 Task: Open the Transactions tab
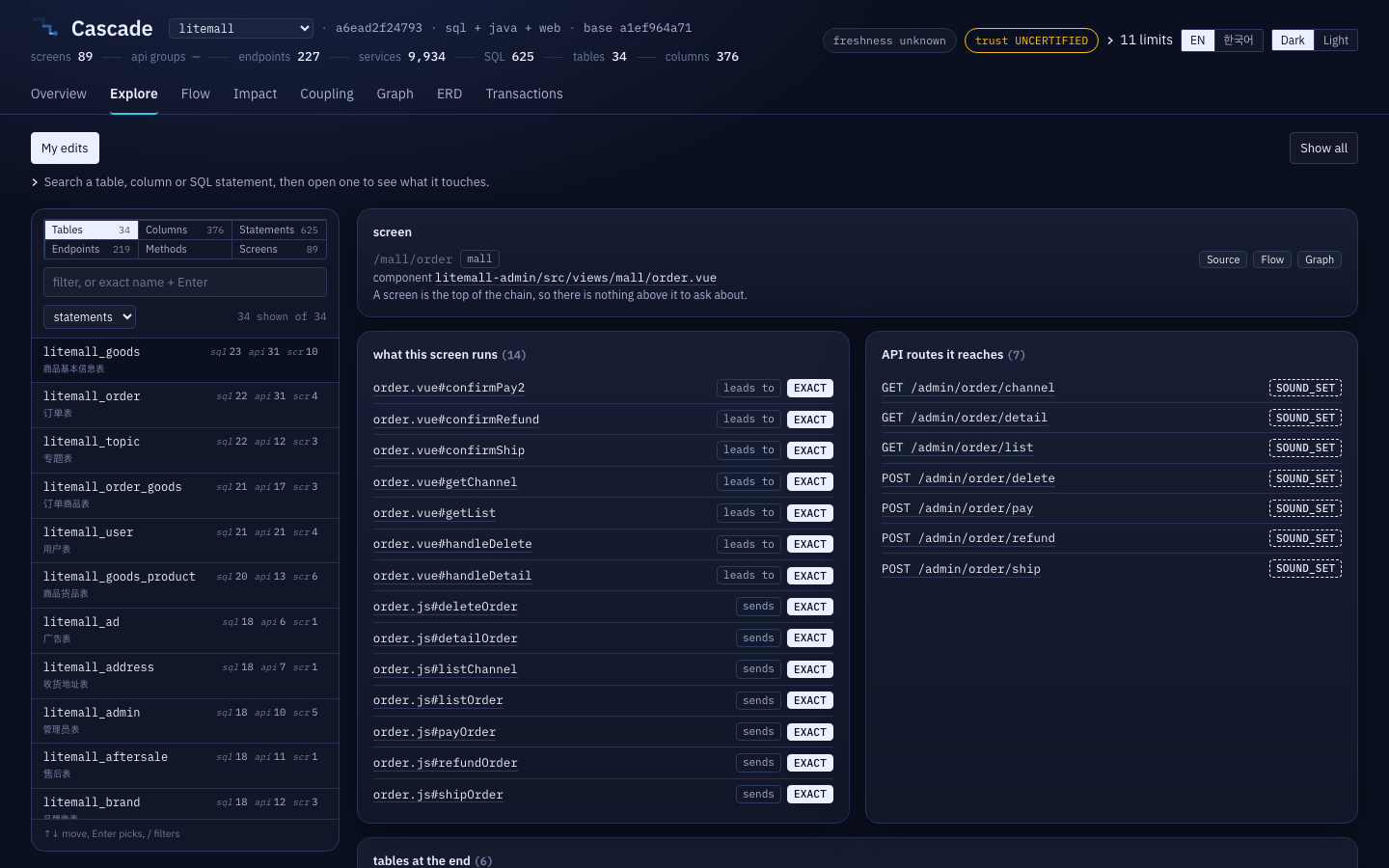coord(524,94)
